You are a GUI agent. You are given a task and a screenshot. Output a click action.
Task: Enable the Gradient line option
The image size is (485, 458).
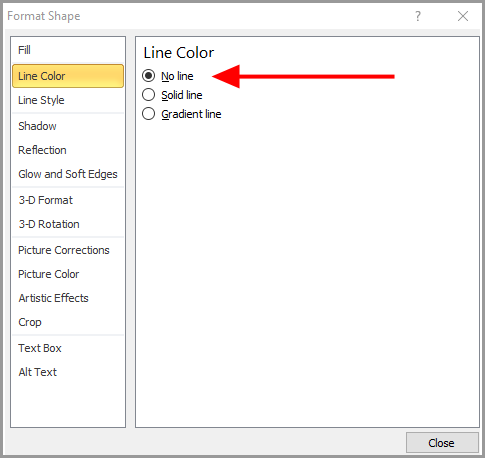pyautogui.click(x=148, y=114)
